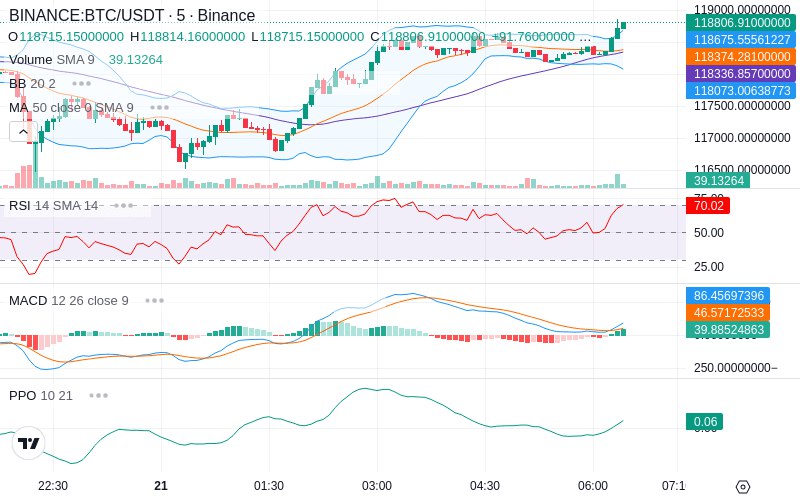
Task: Open more options for BB 20 2
Action: (x=82, y=84)
